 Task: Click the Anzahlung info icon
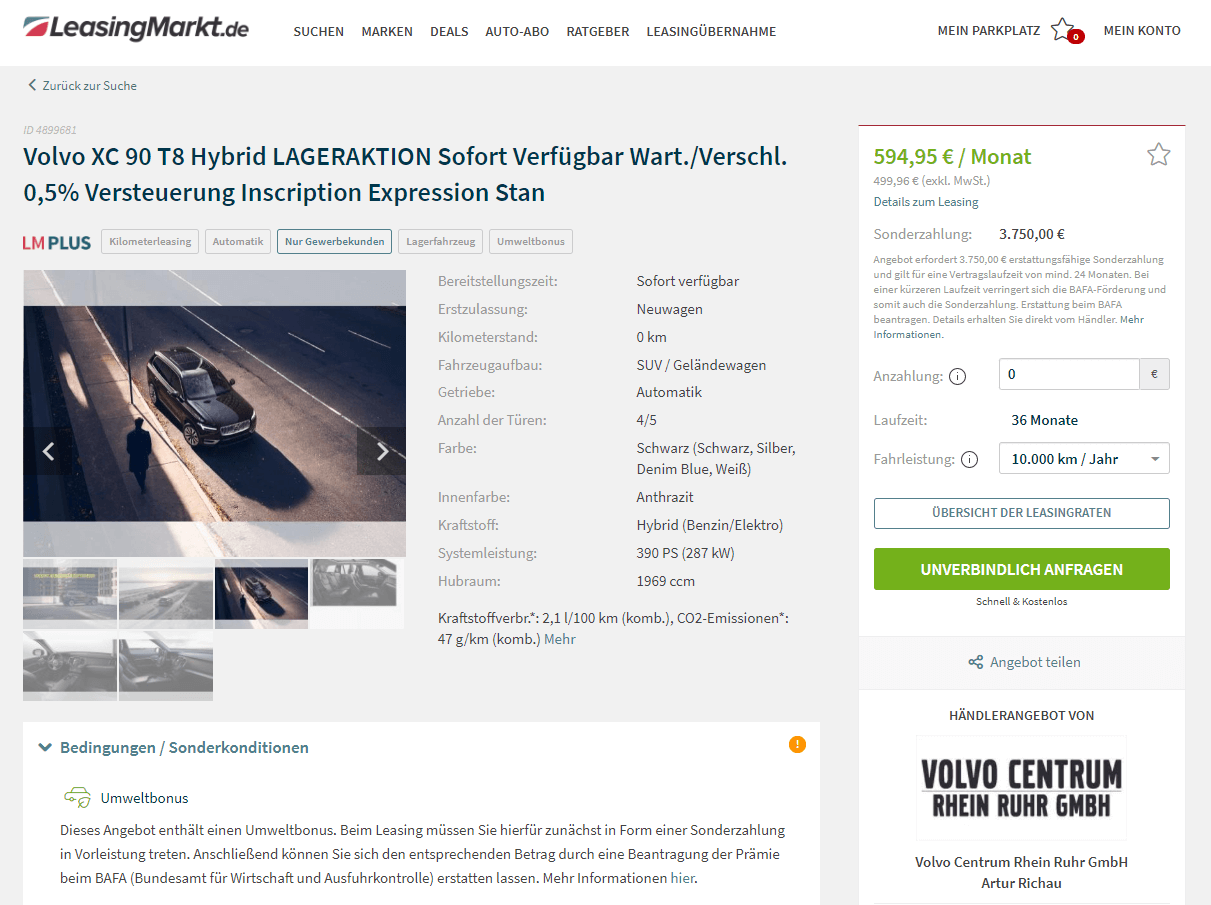[x=958, y=377]
